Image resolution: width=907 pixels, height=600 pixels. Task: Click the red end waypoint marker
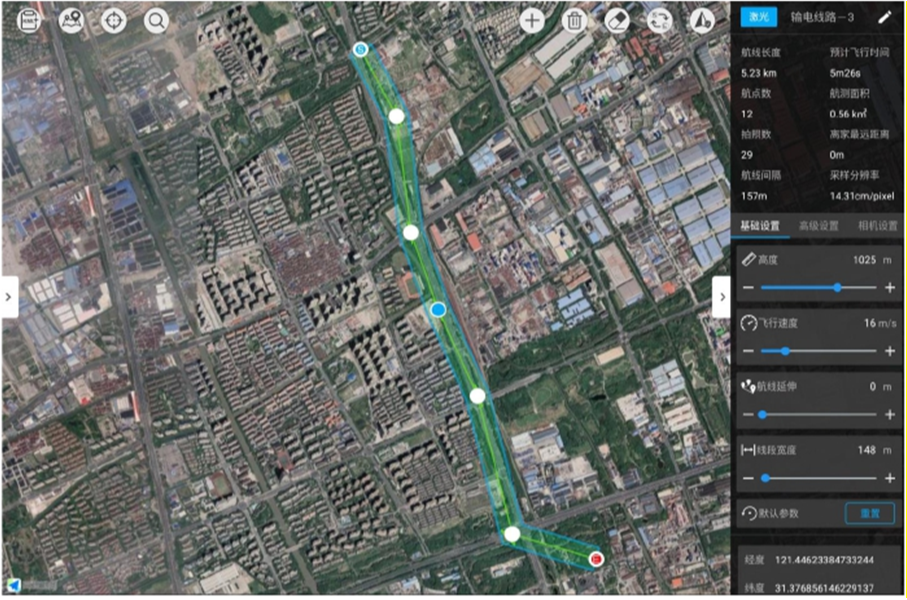(596, 559)
